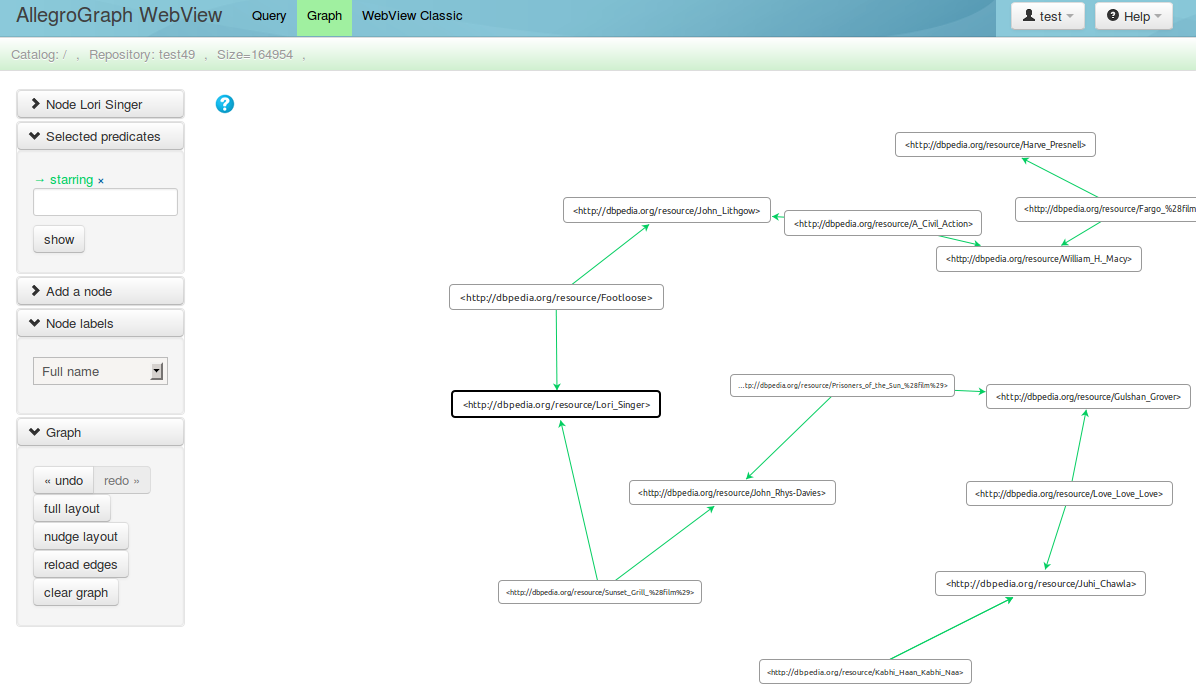
Task: Click the nudge layout button
Action: [x=81, y=536]
